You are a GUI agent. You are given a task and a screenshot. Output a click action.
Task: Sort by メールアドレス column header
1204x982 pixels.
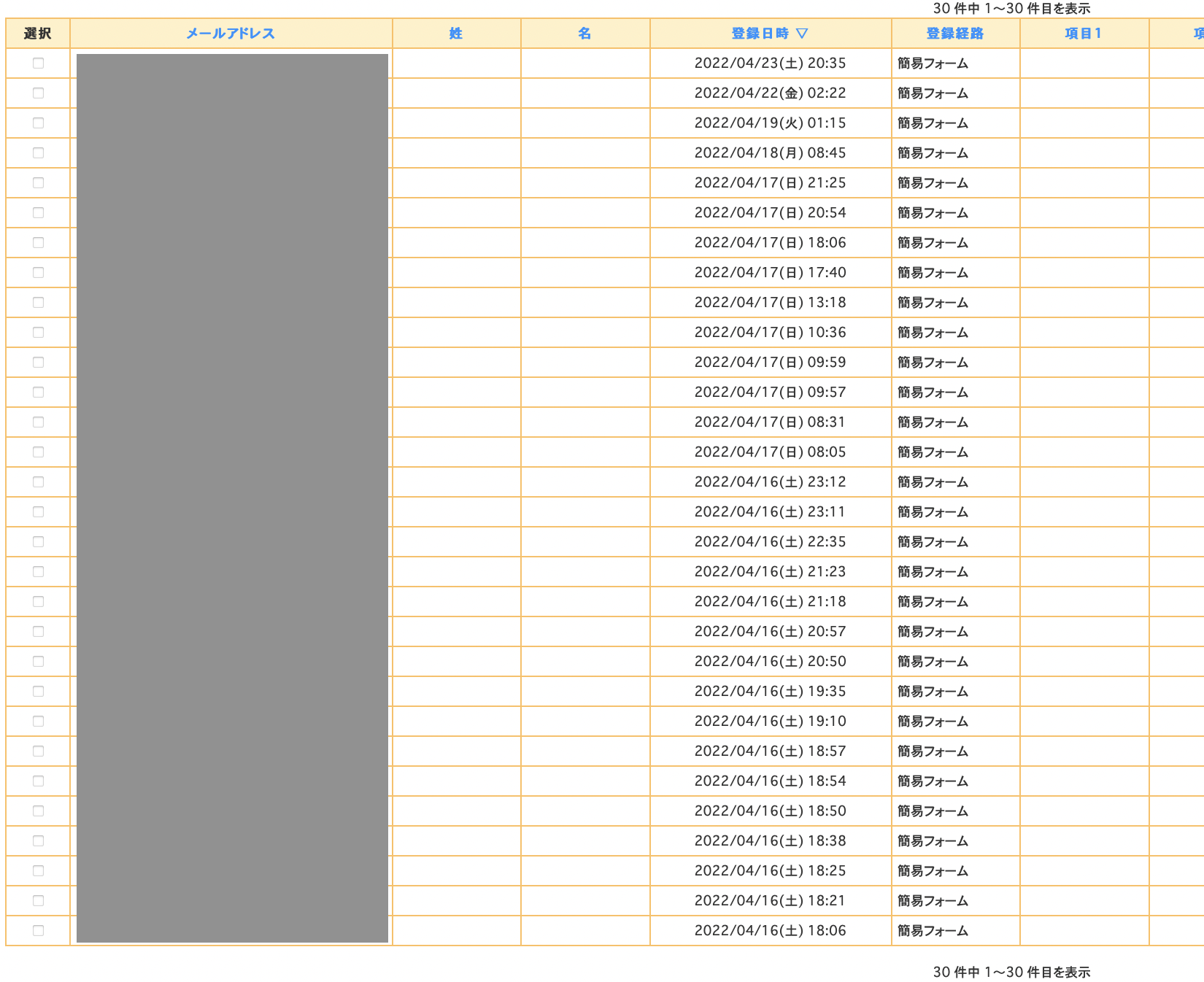tap(231, 34)
